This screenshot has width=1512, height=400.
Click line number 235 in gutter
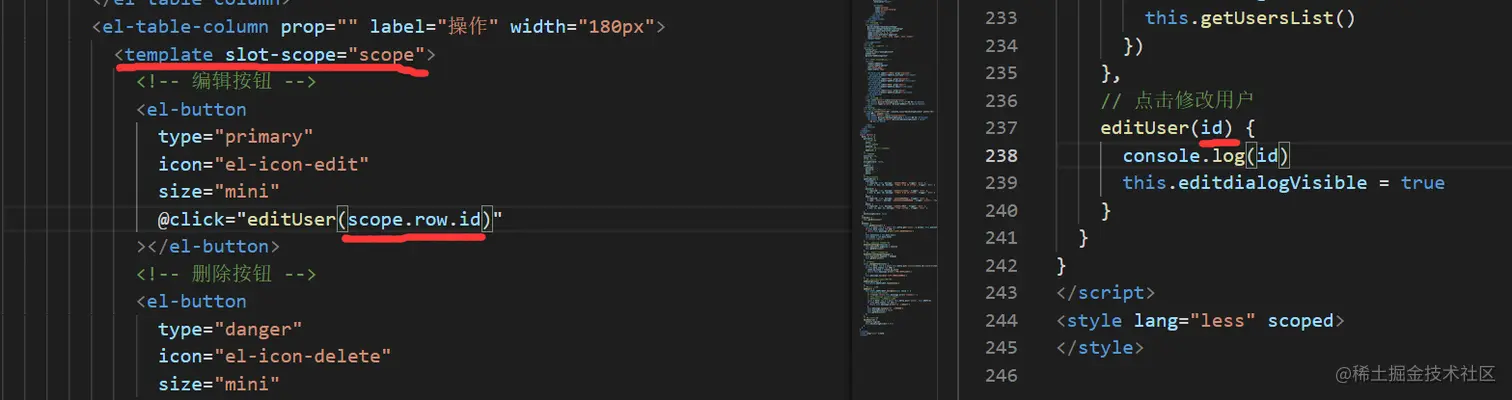[x=1001, y=73]
